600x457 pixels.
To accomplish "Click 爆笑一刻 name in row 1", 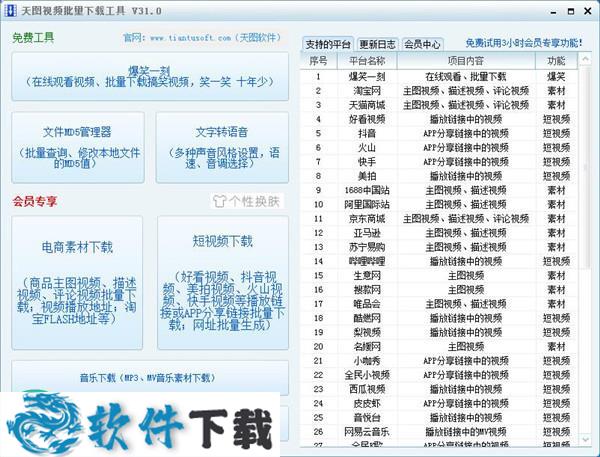I will click(x=367, y=77).
